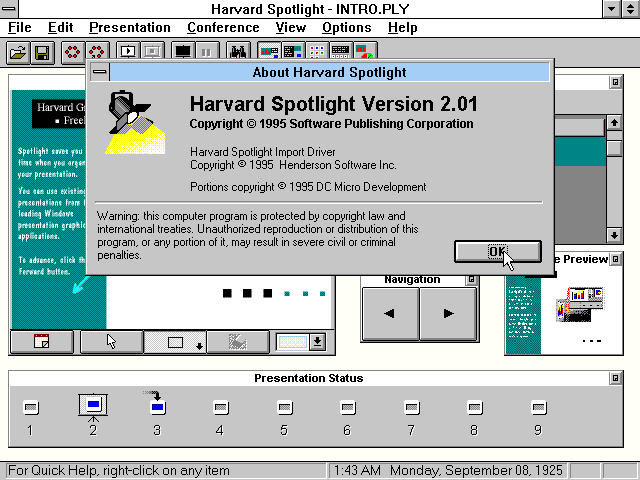Click the next-slide preview thumbnail
The image size is (640, 480).
[x=564, y=314]
